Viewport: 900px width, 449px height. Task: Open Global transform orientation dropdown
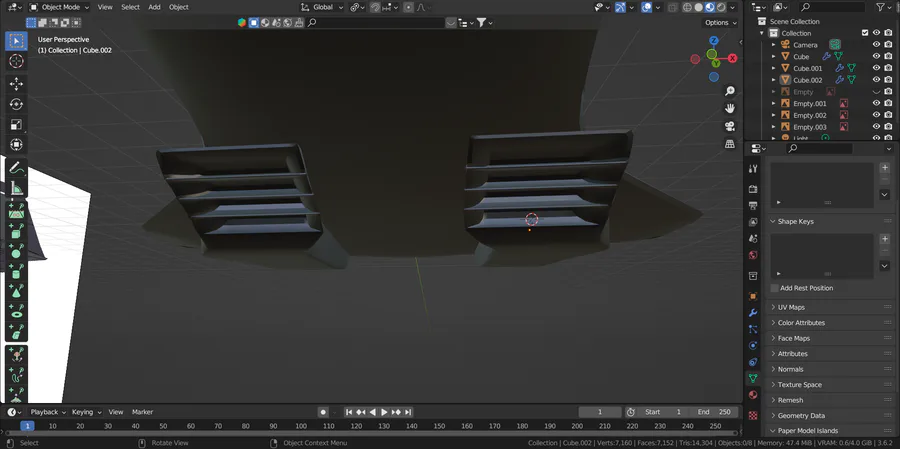coord(322,7)
